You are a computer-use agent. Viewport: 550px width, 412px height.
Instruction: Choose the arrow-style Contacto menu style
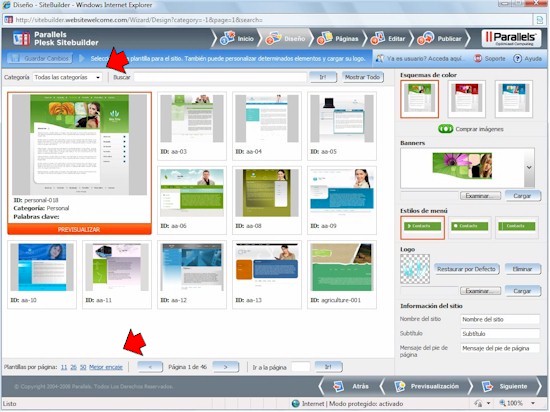pos(422,227)
